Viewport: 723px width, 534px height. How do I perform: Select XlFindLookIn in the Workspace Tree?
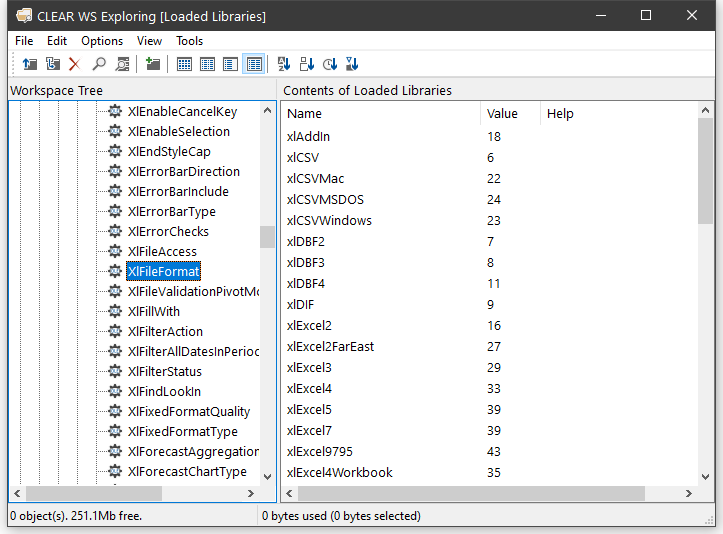(164, 392)
